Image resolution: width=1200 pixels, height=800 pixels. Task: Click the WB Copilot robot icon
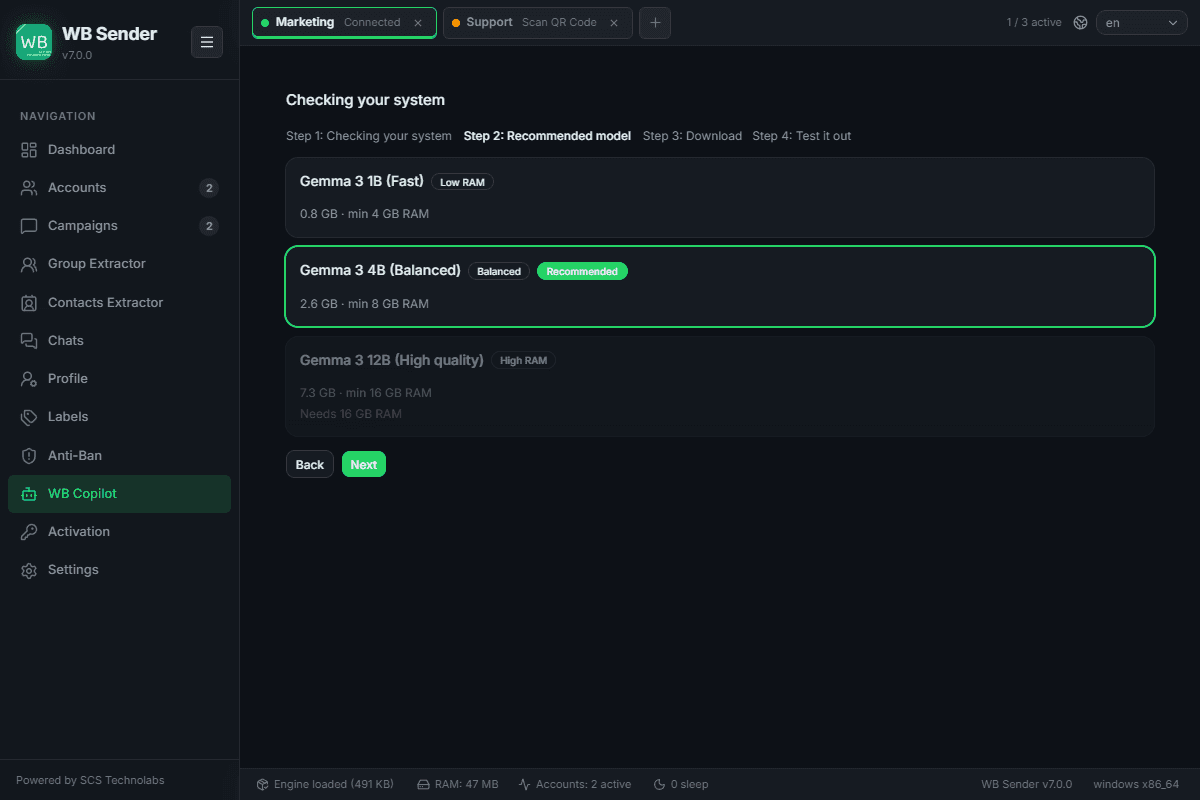click(x=29, y=494)
